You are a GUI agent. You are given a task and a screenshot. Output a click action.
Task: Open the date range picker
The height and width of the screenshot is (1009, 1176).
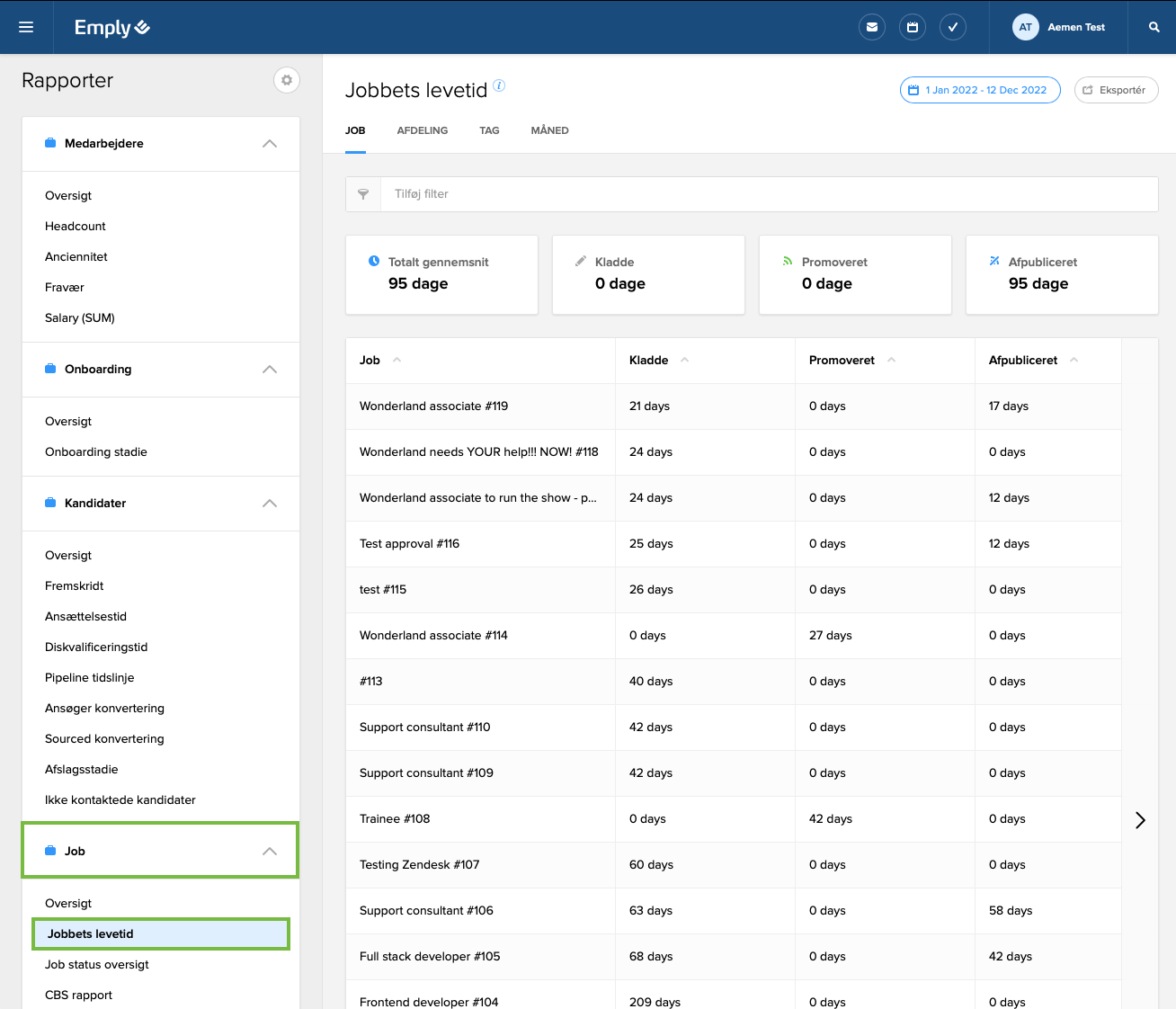point(979,90)
